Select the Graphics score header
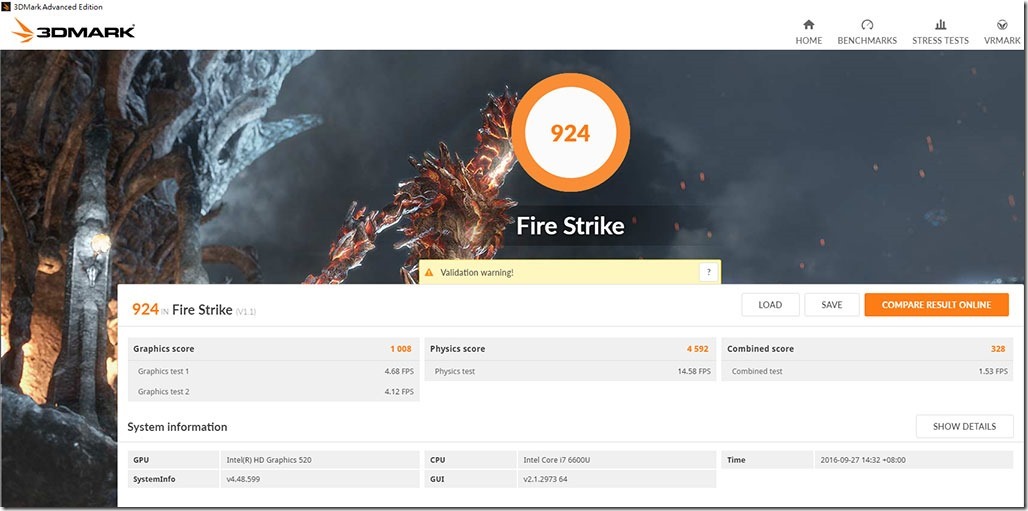Image resolution: width=1028 pixels, height=511 pixels. 164,349
